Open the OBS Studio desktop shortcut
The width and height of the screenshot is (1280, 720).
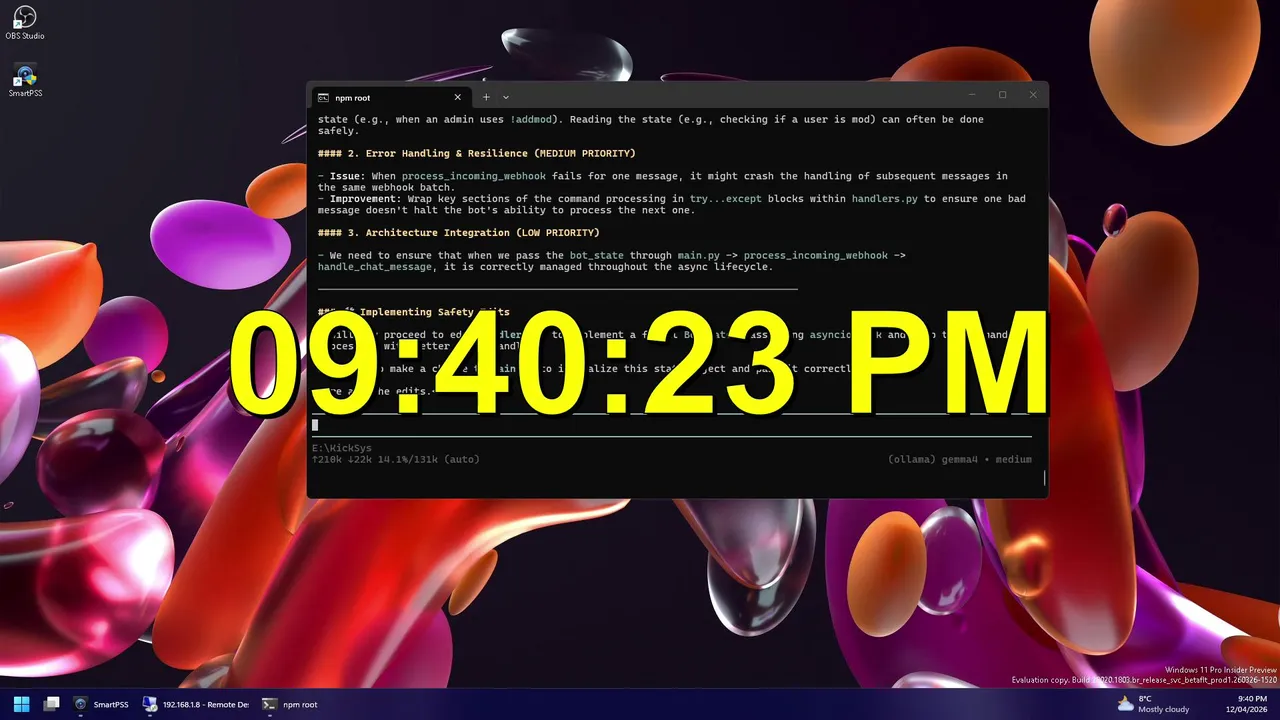(25, 23)
